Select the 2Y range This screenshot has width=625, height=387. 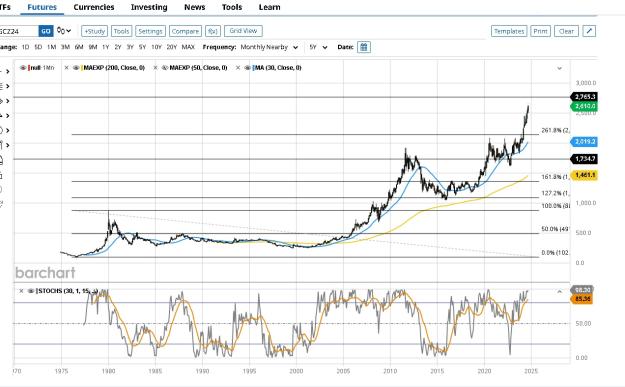click(x=118, y=47)
